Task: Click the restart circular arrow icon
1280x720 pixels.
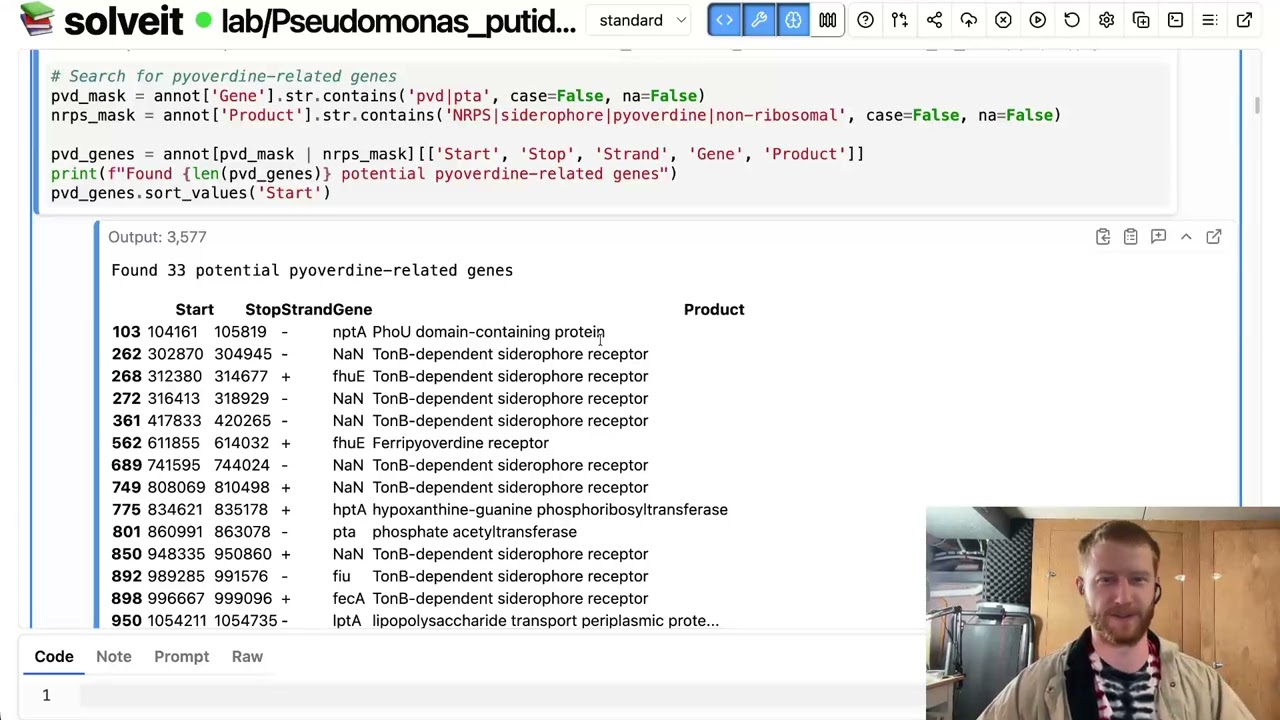Action: point(1072,20)
